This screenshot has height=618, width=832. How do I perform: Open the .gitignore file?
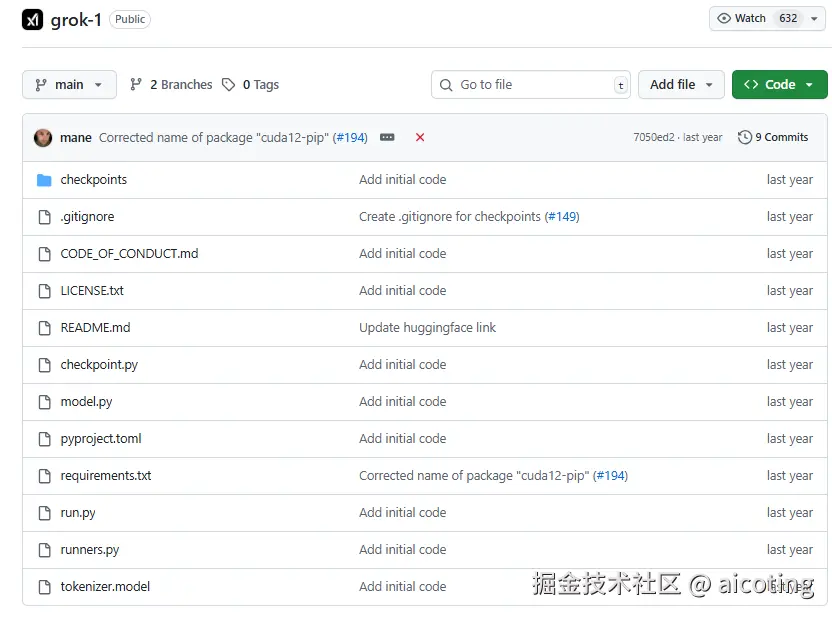tap(87, 217)
